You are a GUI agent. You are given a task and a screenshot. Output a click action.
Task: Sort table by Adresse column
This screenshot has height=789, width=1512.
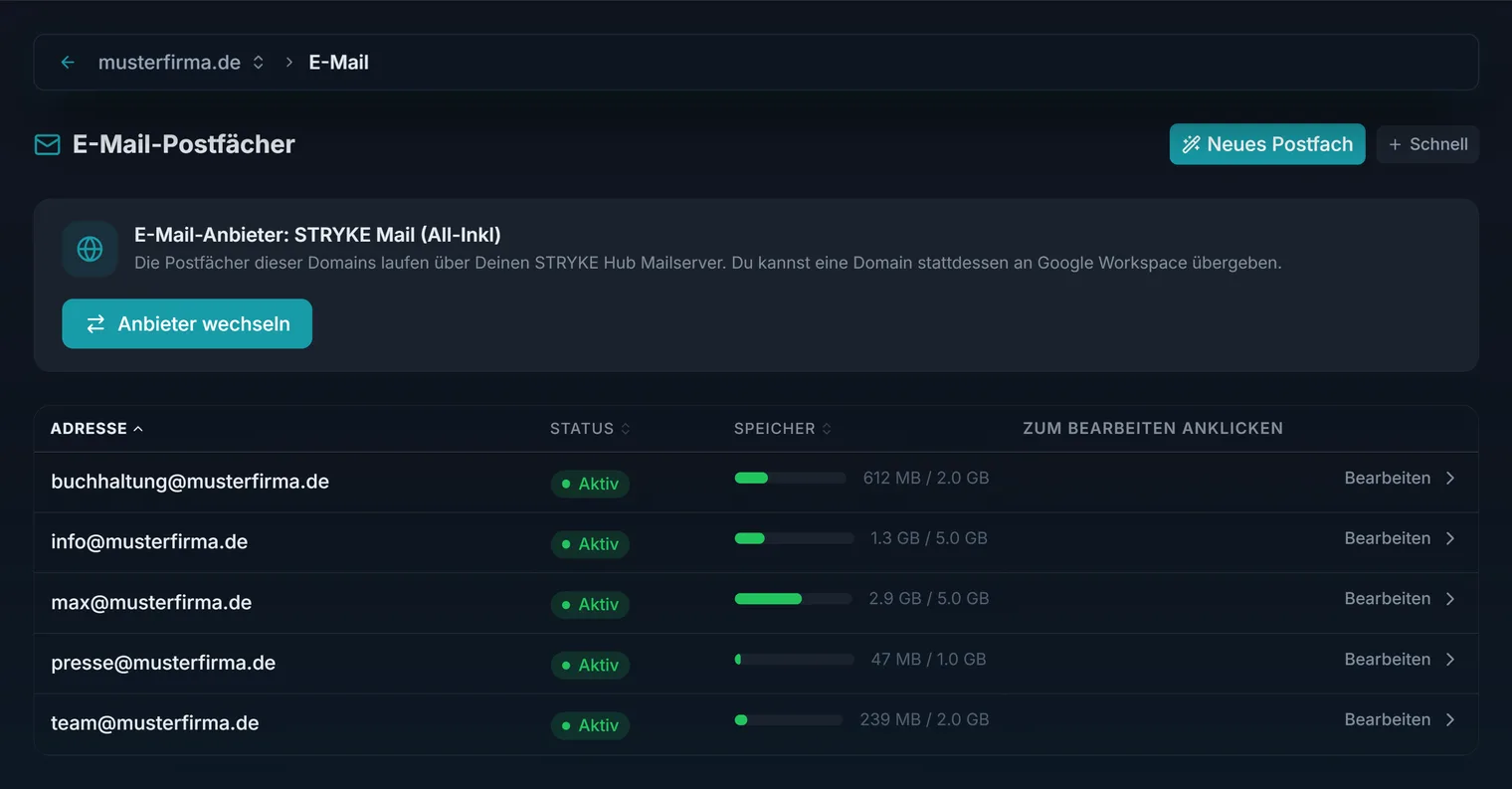coord(96,429)
